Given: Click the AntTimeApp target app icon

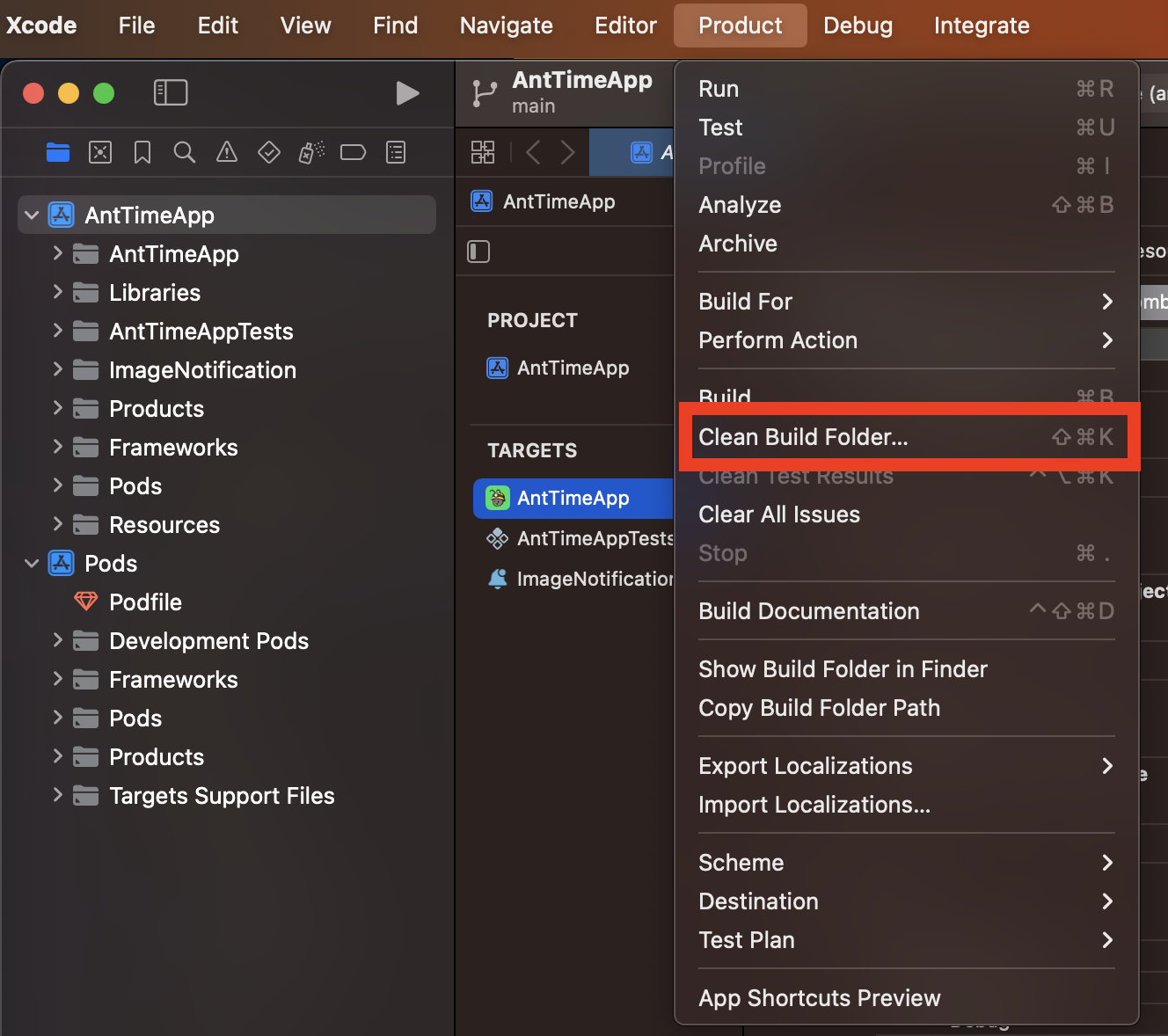Looking at the screenshot, I should tap(498, 498).
